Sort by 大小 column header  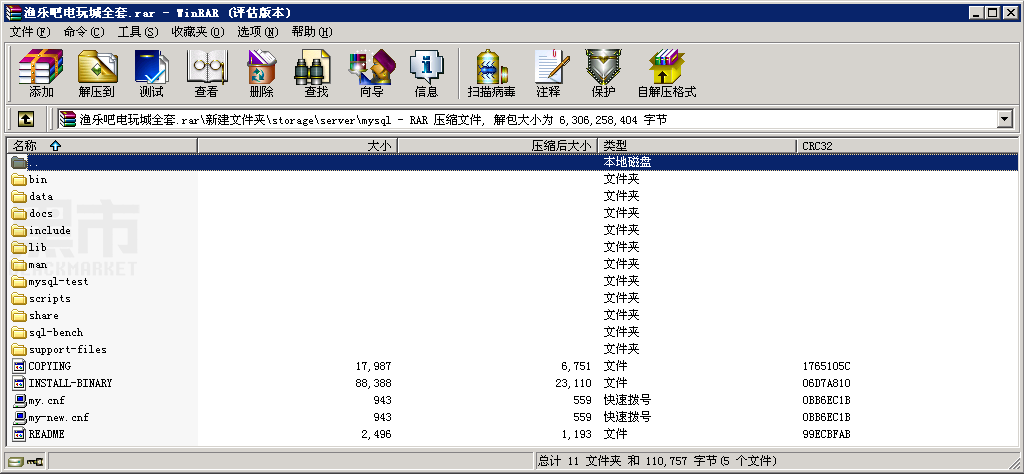click(298, 146)
